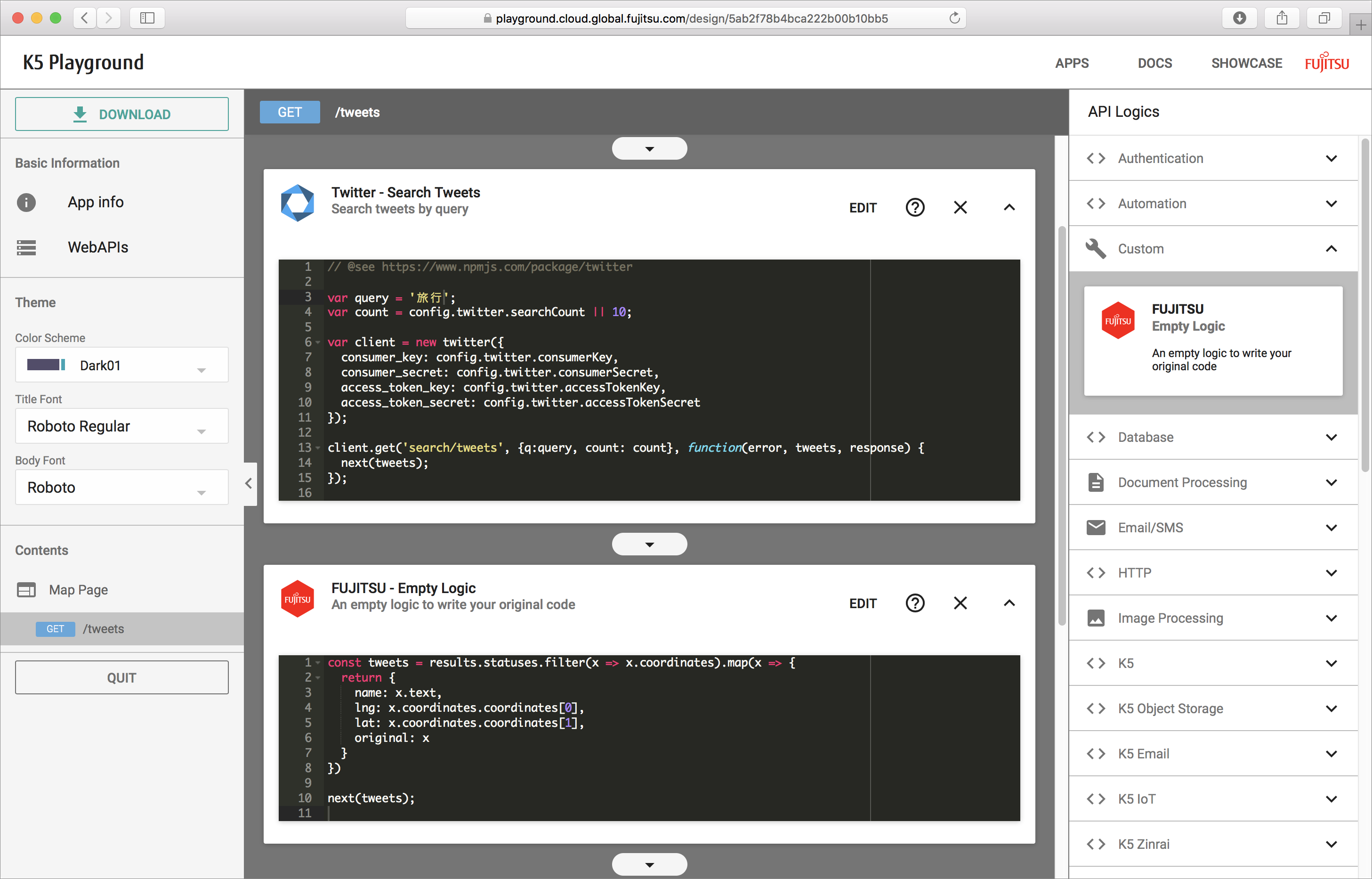Toggle fold arrow on line 6 of Twitter code
This screenshot has width=1372, height=879.
(318, 342)
